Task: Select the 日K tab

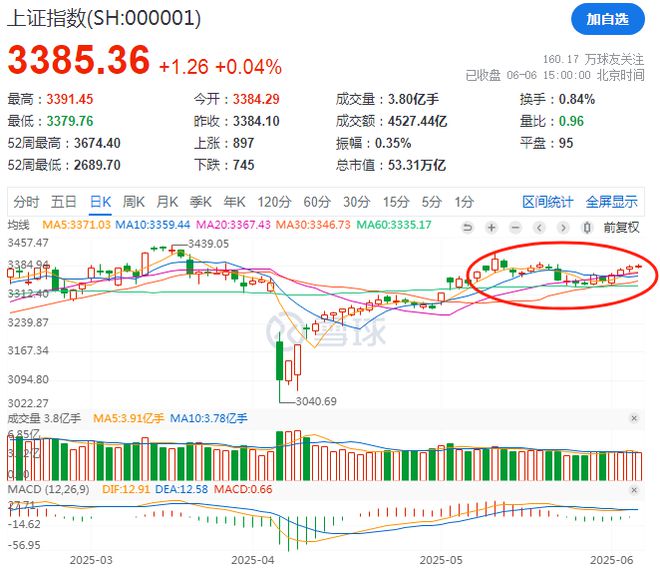Action: (x=101, y=202)
